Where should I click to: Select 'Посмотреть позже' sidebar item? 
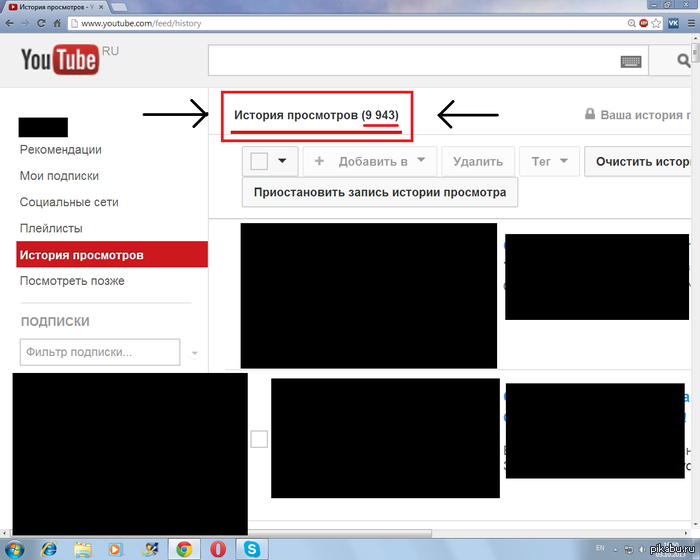pos(72,281)
